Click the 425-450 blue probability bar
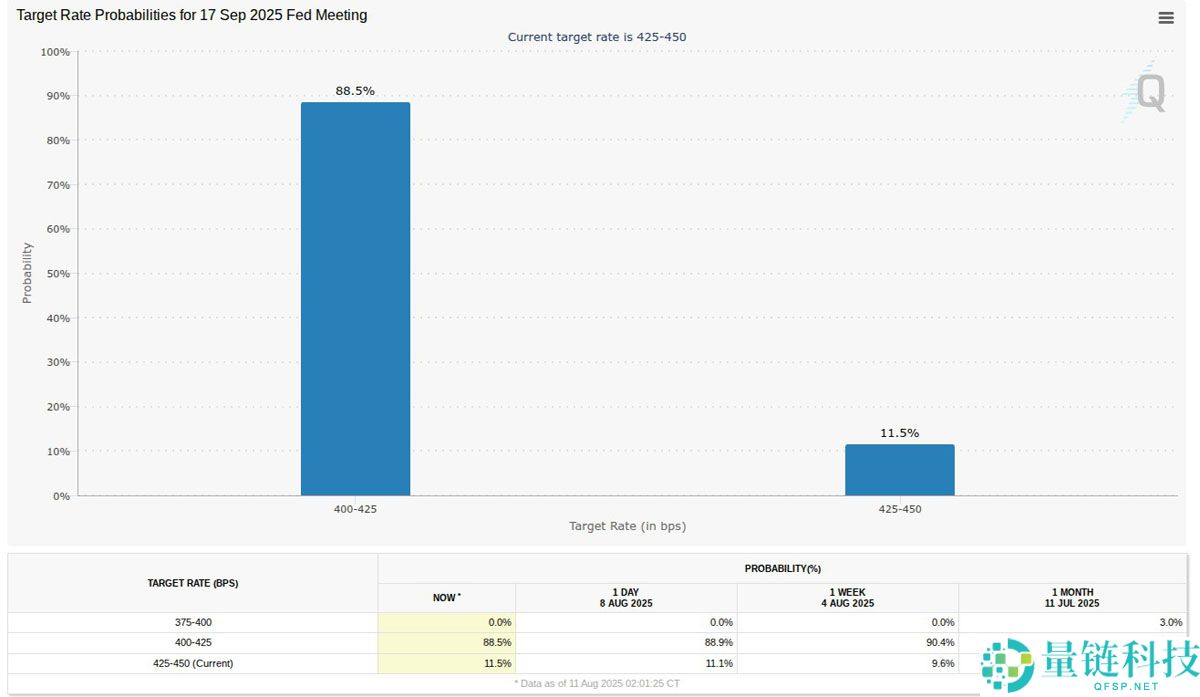The width and height of the screenshot is (1200, 697). 899,470
